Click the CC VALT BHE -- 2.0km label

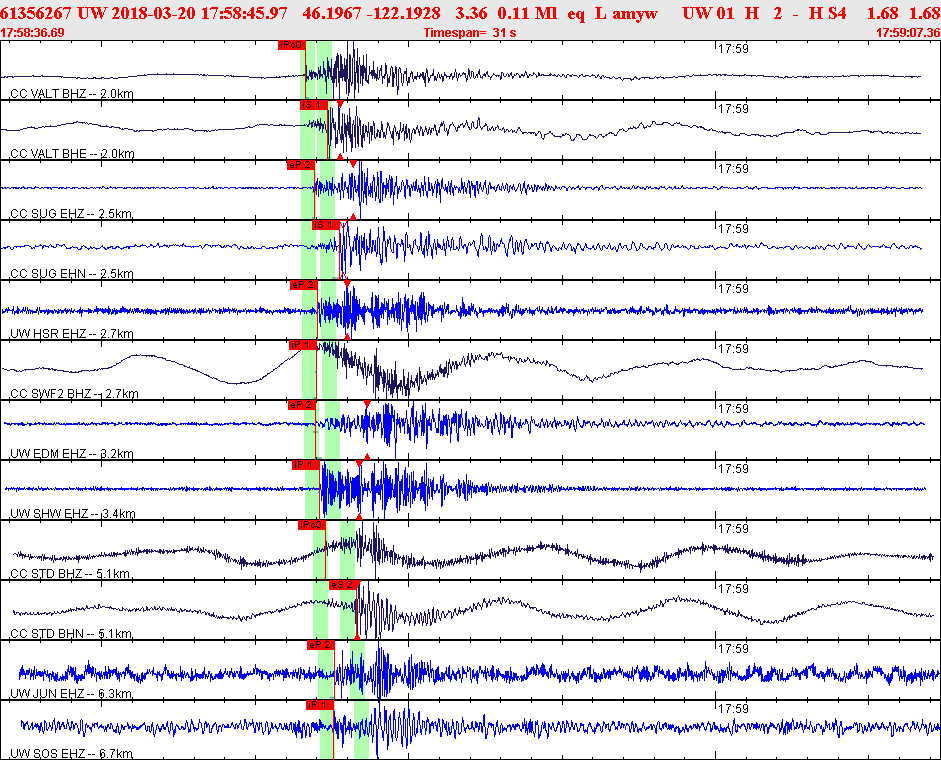pyautogui.click(x=72, y=154)
